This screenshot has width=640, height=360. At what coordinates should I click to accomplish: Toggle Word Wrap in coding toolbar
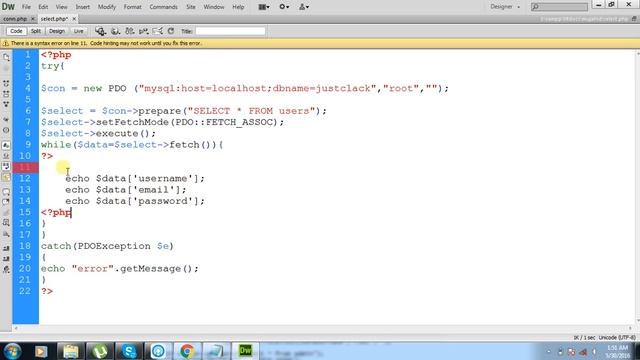click(x=6, y=166)
